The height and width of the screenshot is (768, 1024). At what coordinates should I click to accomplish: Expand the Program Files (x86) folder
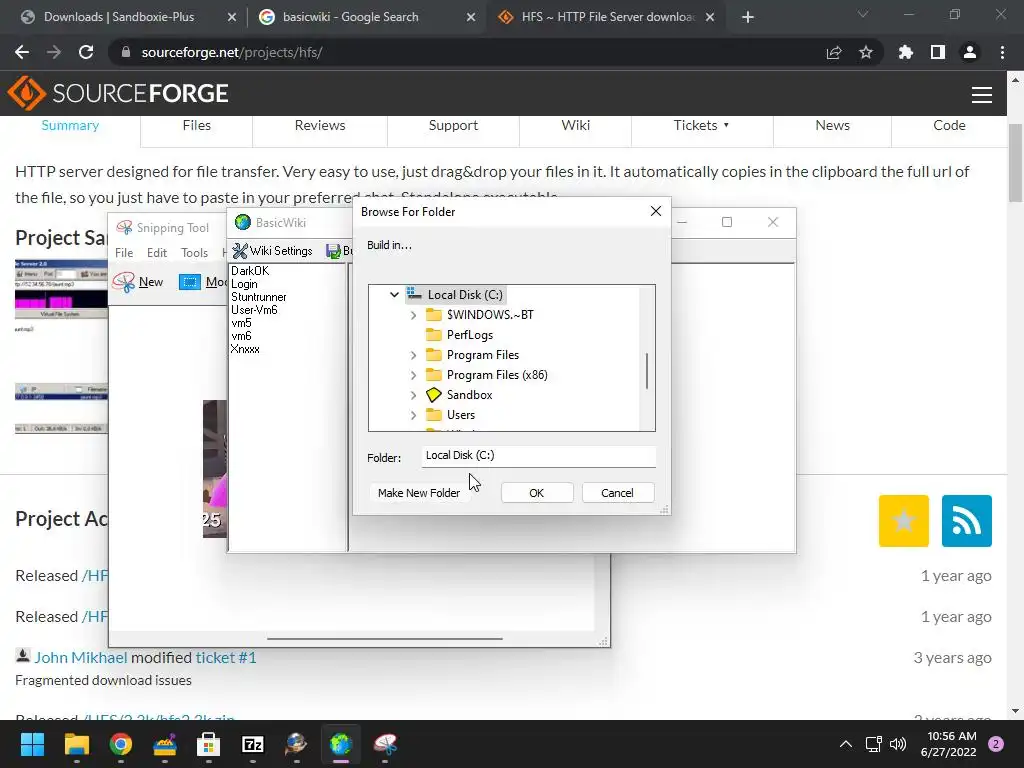(x=413, y=375)
